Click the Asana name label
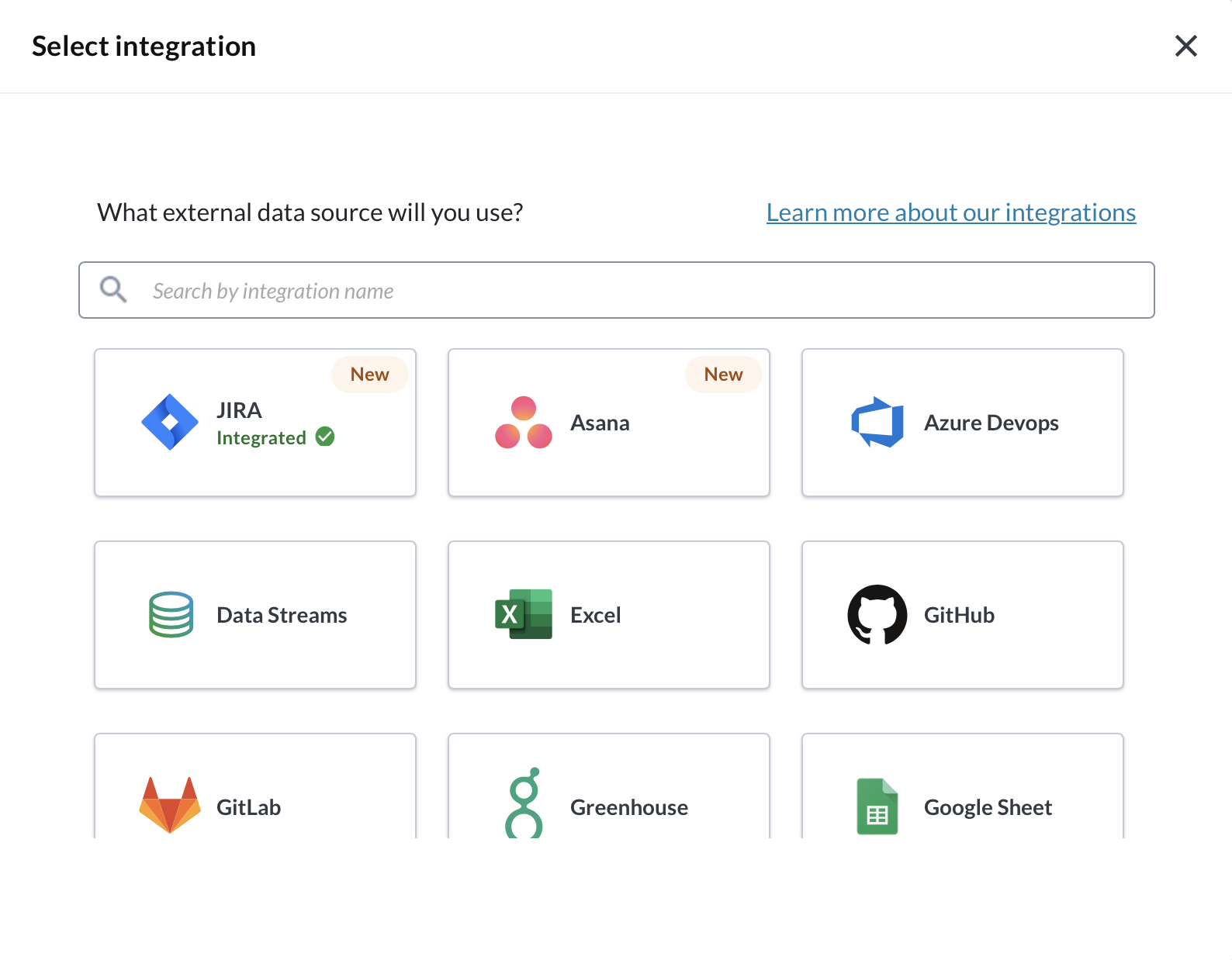This screenshot has width=1232, height=960. pos(600,423)
